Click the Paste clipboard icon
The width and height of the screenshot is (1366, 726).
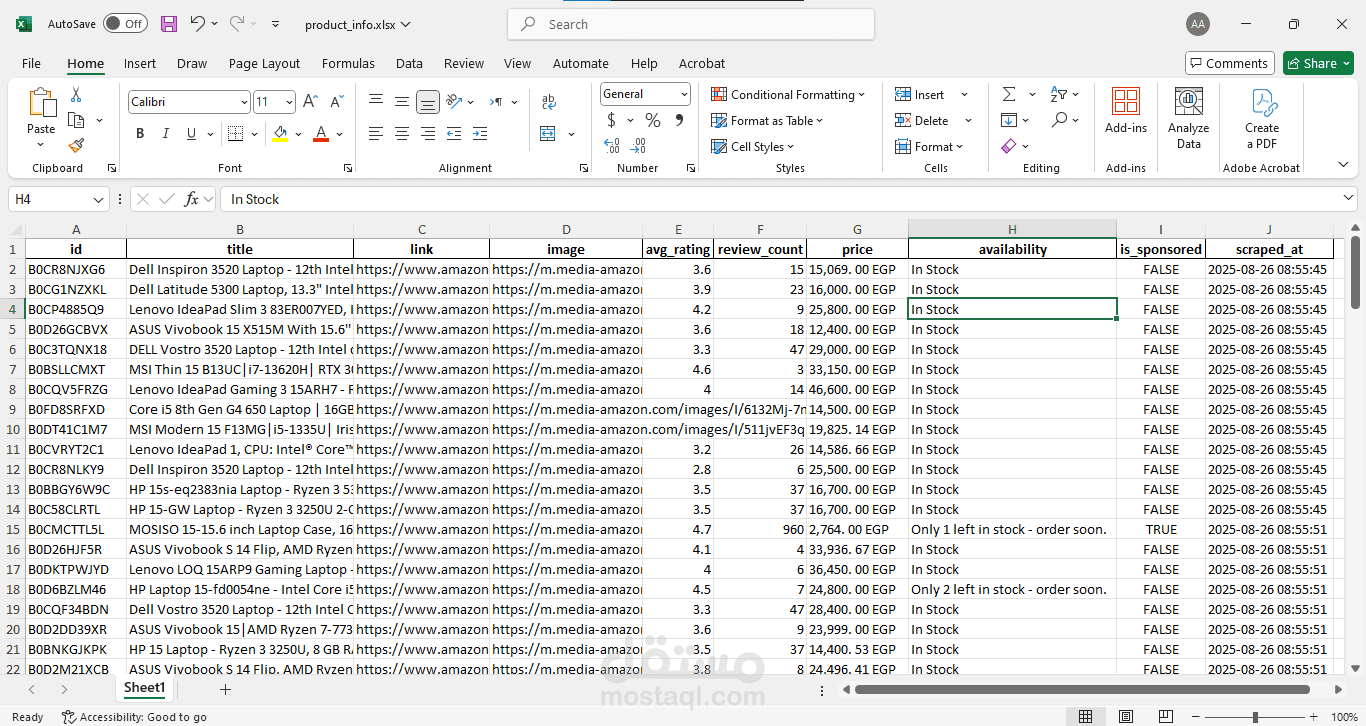tap(42, 103)
